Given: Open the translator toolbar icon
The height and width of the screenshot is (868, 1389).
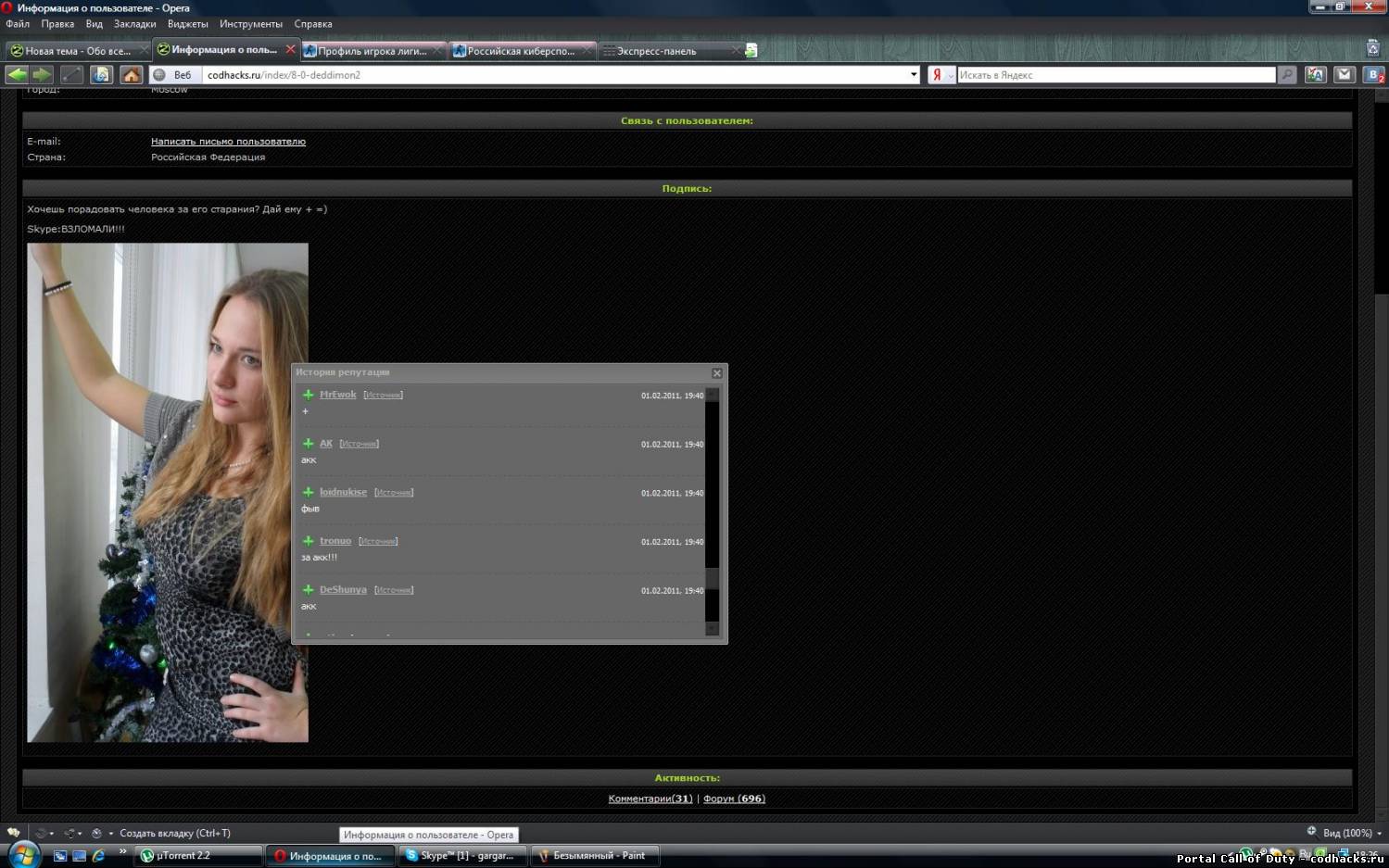Looking at the screenshot, I should (1315, 75).
